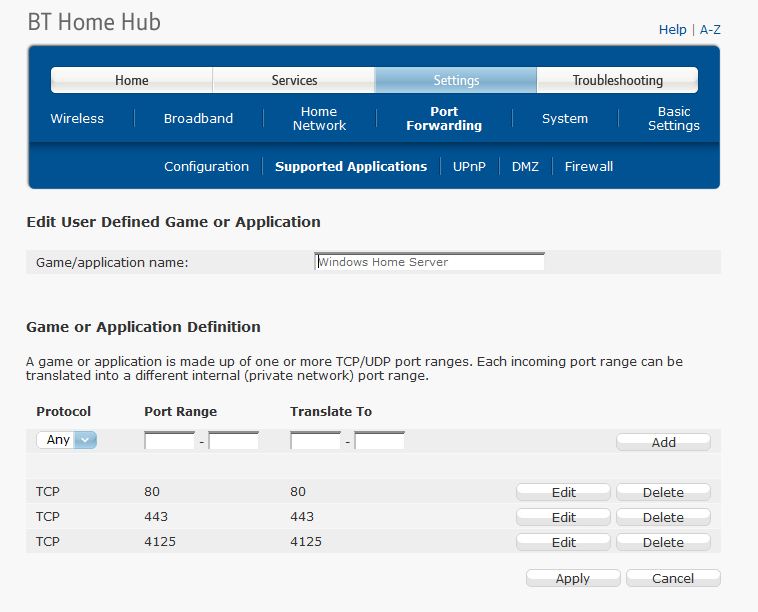
Task: Click the Game/application name label
Action: pos(112,262)
